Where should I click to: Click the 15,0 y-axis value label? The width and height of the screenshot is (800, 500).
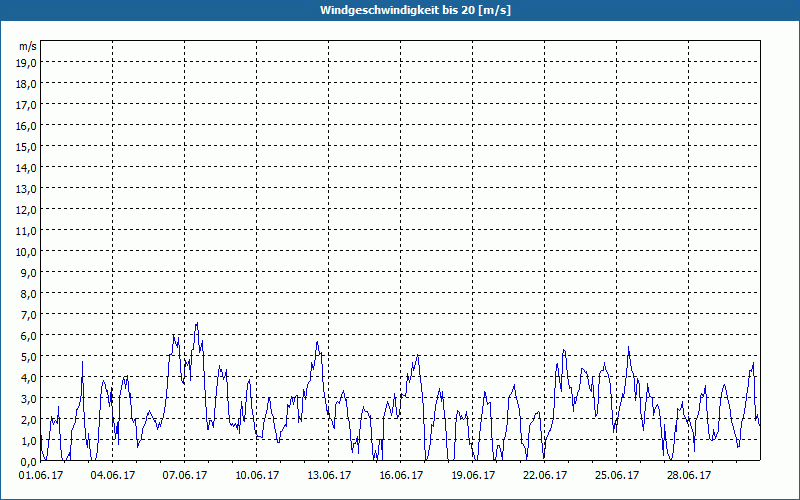click(x=27, y=146)
